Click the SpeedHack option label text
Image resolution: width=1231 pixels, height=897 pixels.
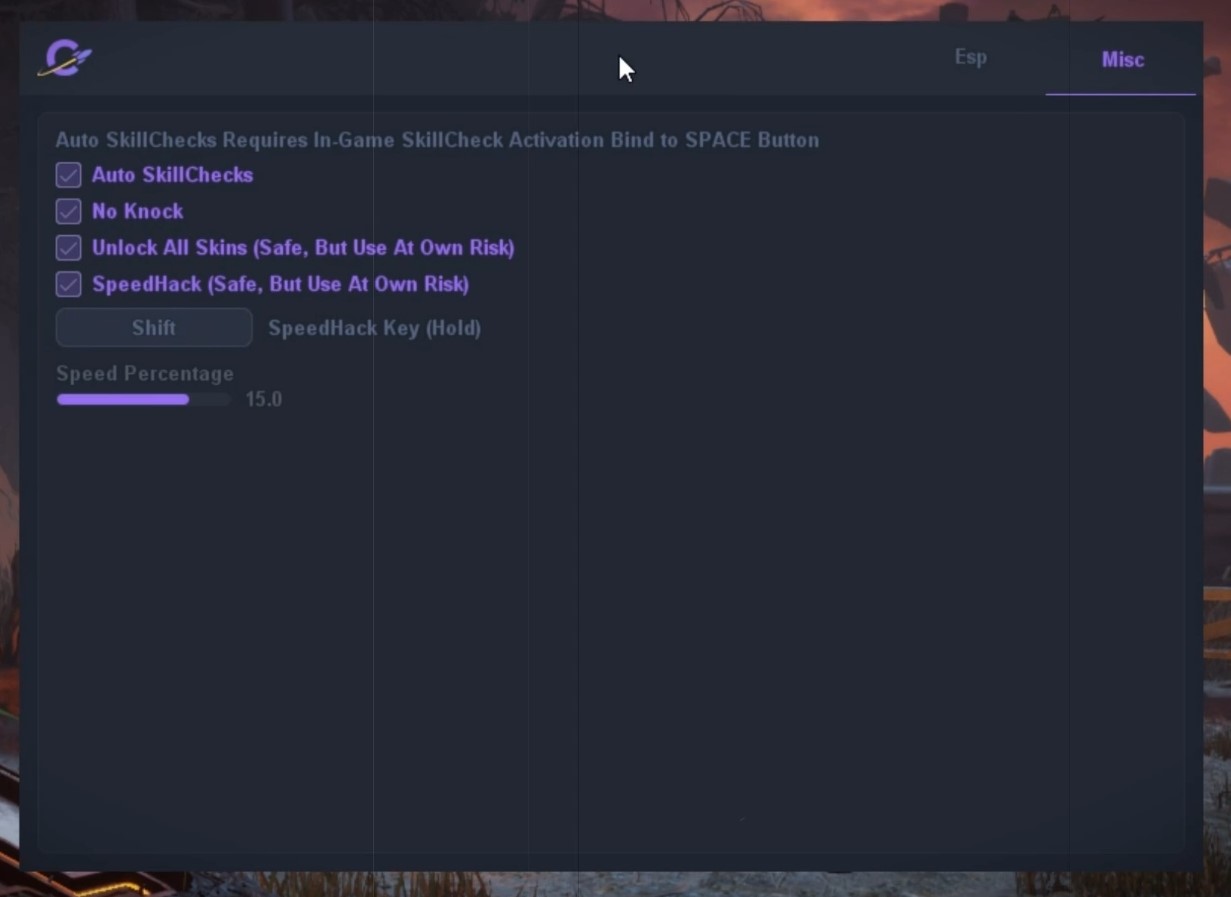click(280, 284)
